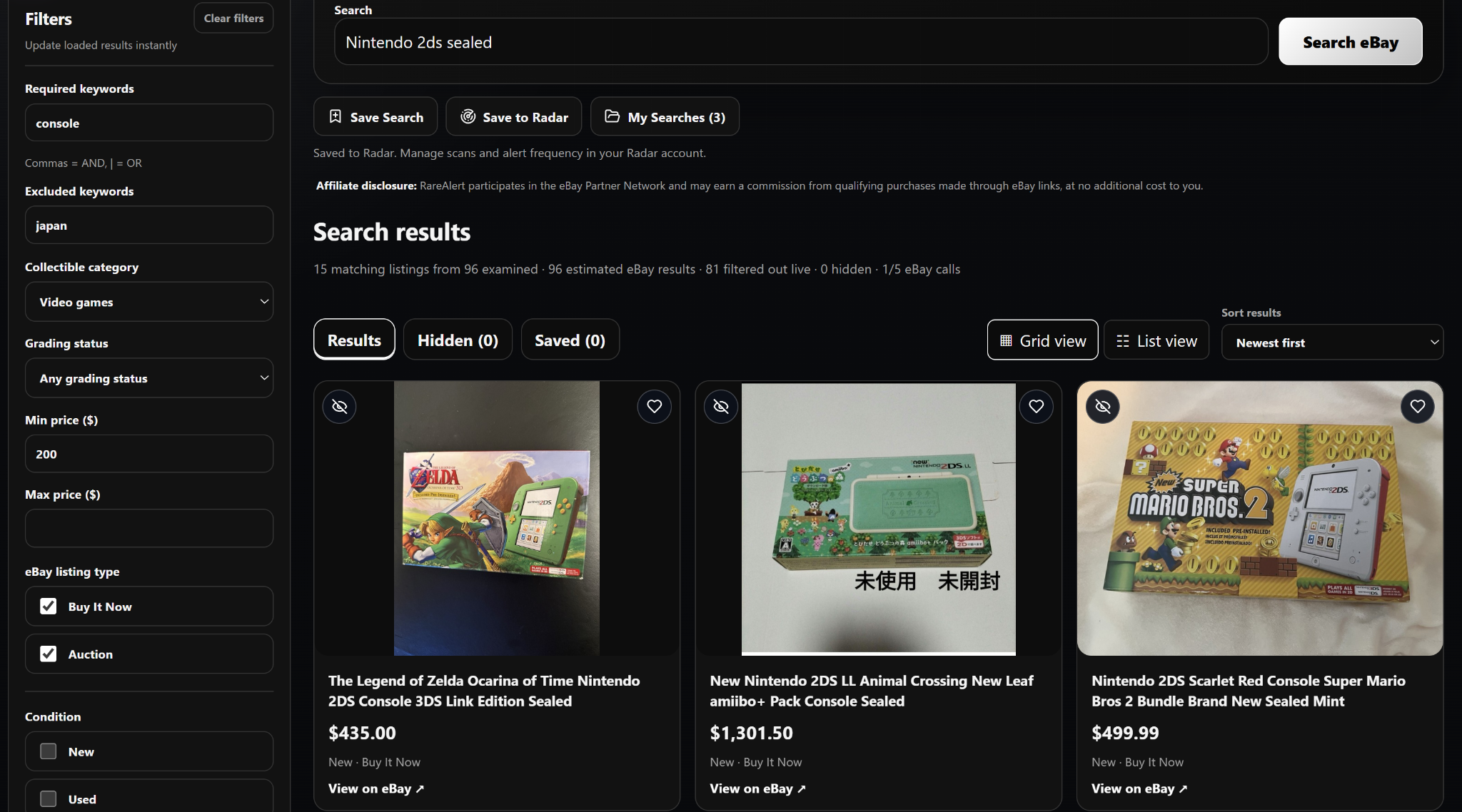The height and width of the screenshot is (812, 1462).
Task: Heart the Scarlet Red Mario Bros 2 listing
Action: point(1418,406)
